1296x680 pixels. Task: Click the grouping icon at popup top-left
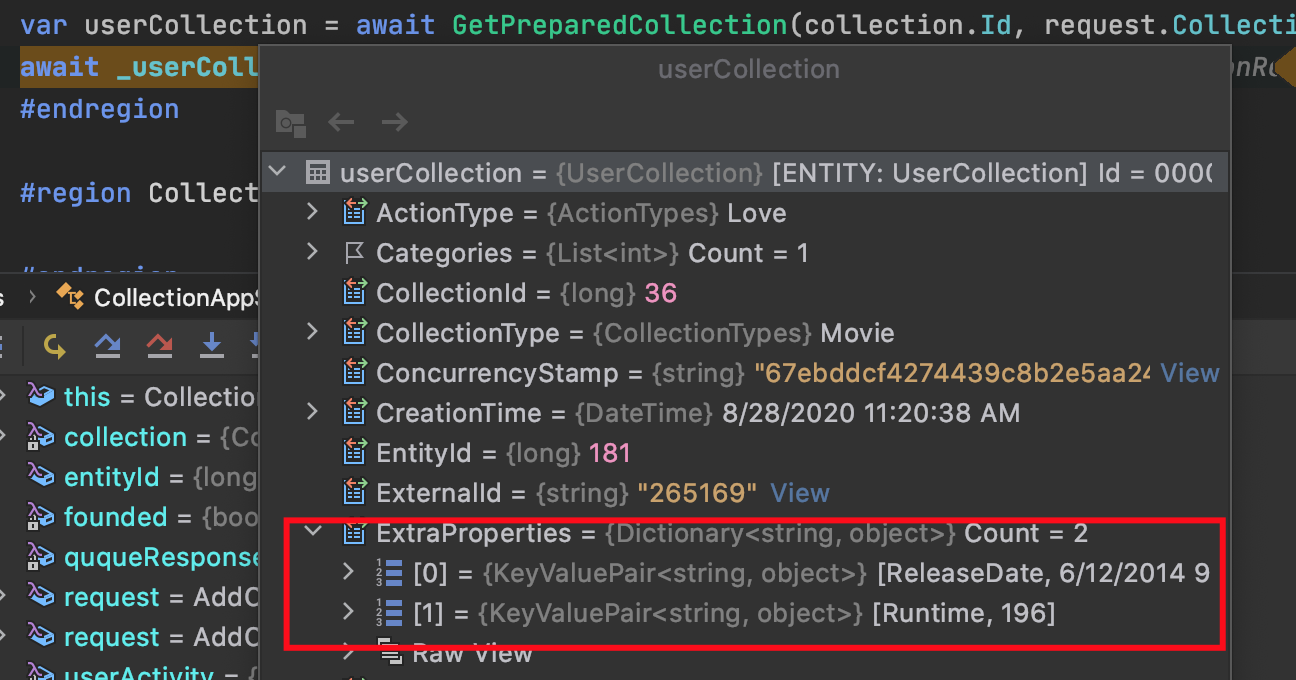[x=290, y=124]
